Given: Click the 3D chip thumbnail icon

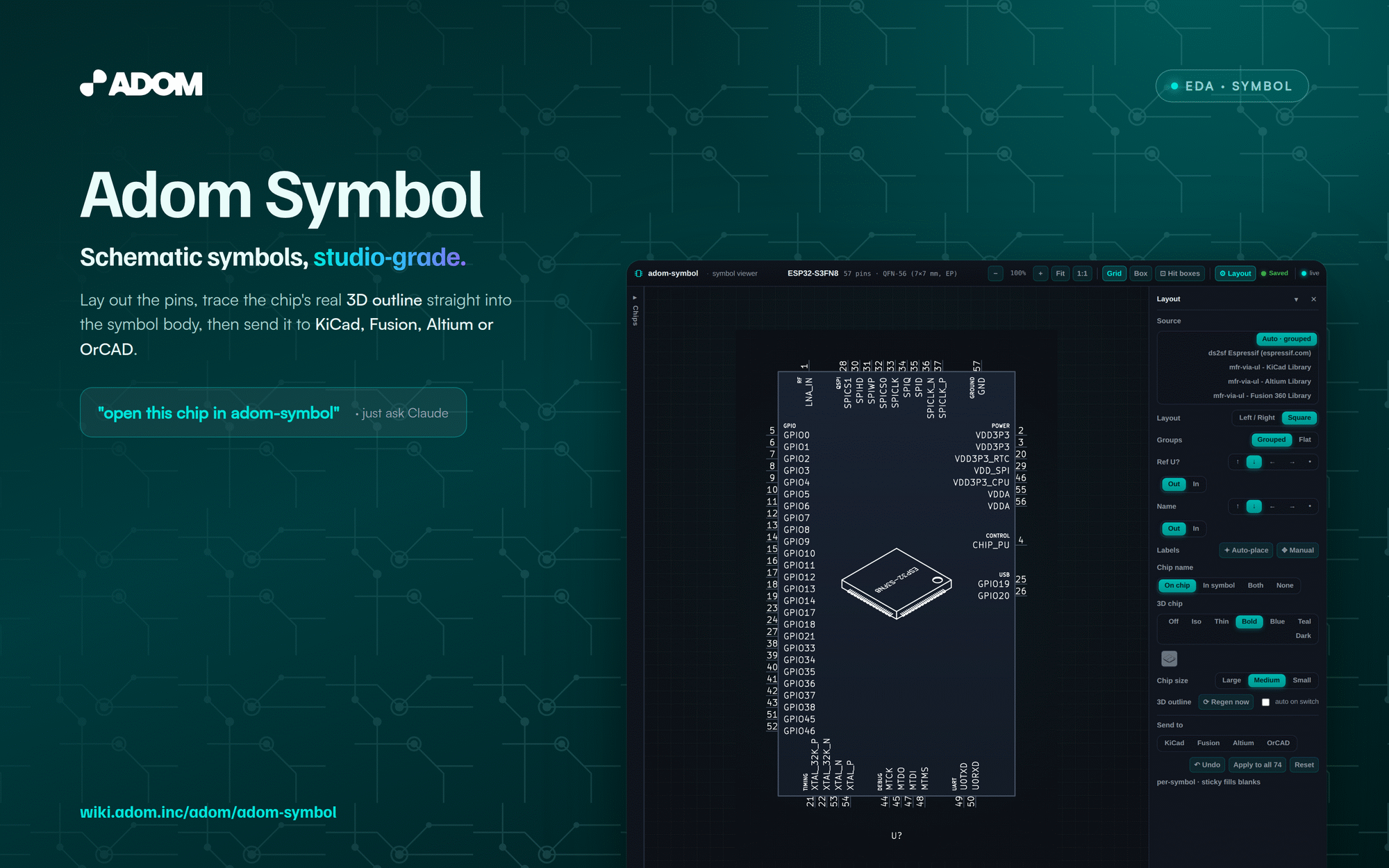Looking at the screenshot, I should (1170, 658).
